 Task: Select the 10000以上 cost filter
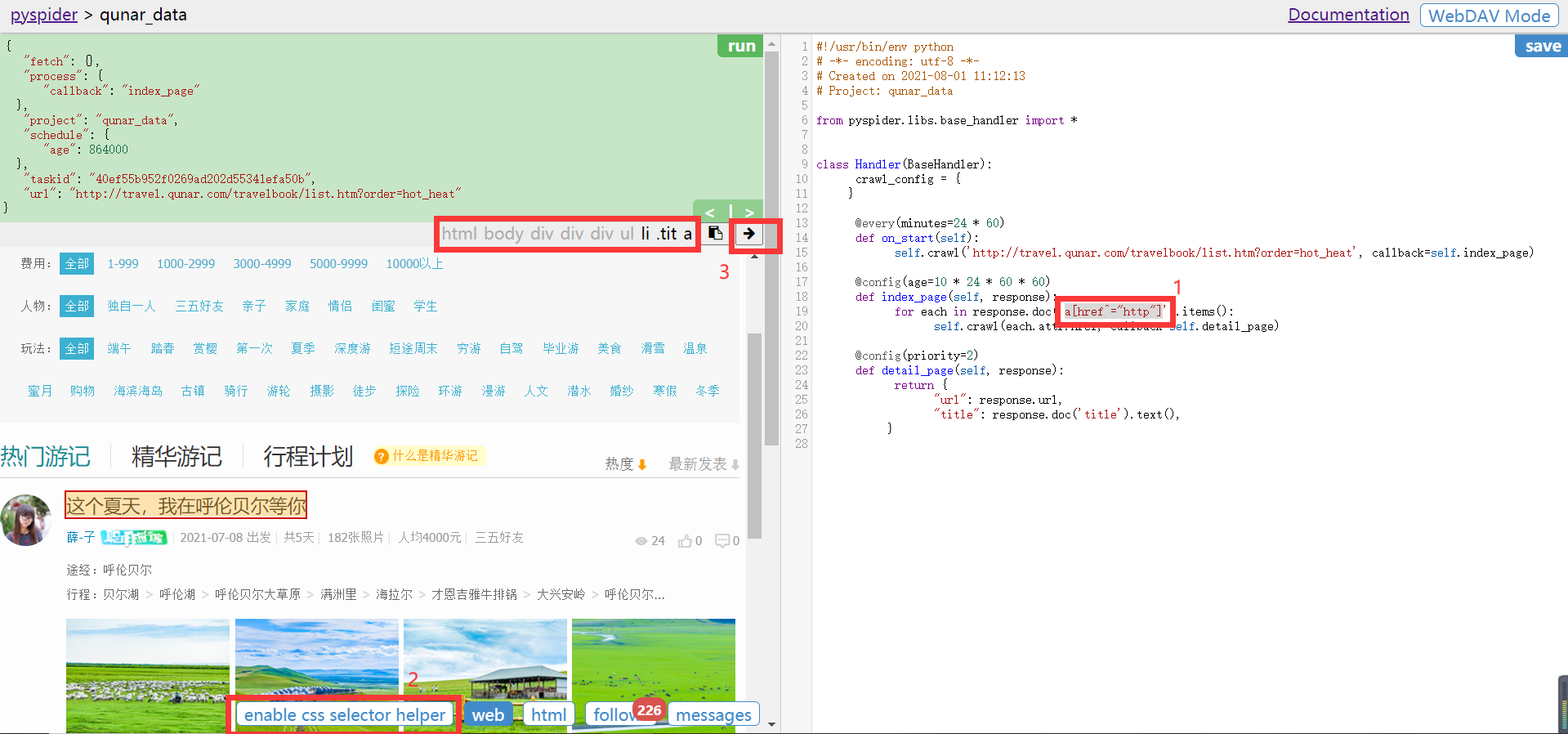414,264
